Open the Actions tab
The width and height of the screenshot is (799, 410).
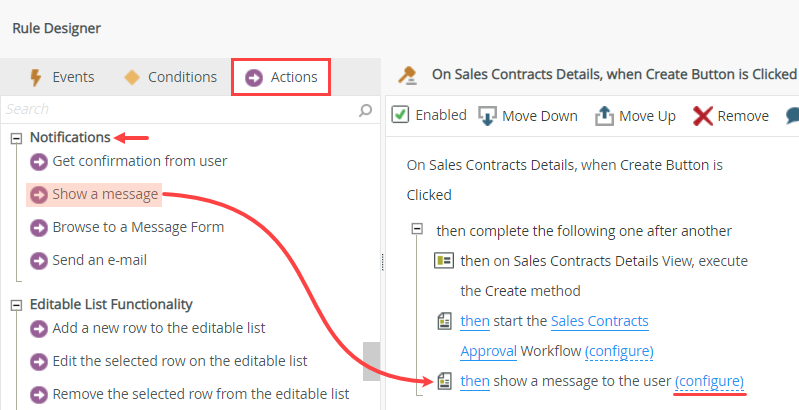click(281, 77)
